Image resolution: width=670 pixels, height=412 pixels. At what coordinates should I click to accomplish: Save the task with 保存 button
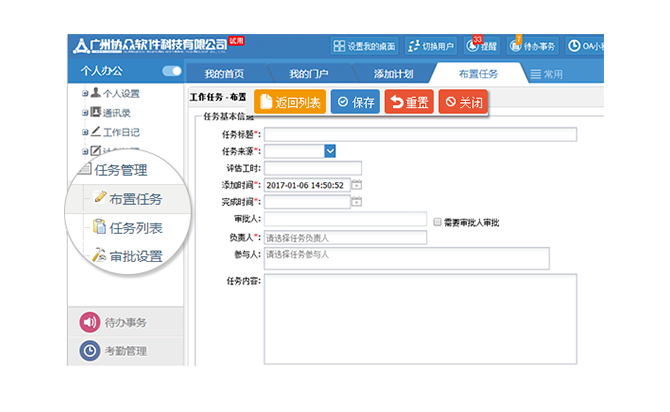click(x=354, y=102)
